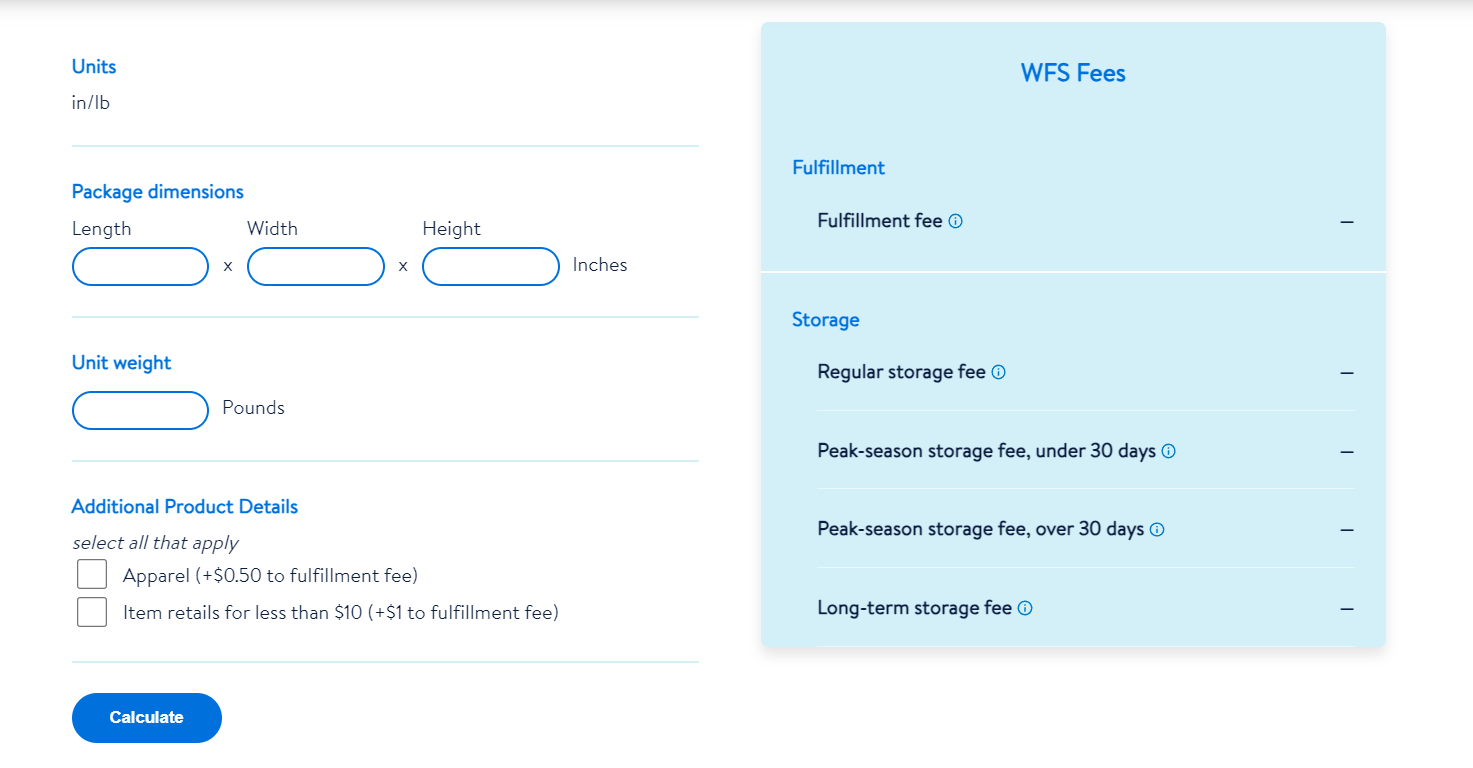View the Regular storage fee info icon

click(998, 371)
